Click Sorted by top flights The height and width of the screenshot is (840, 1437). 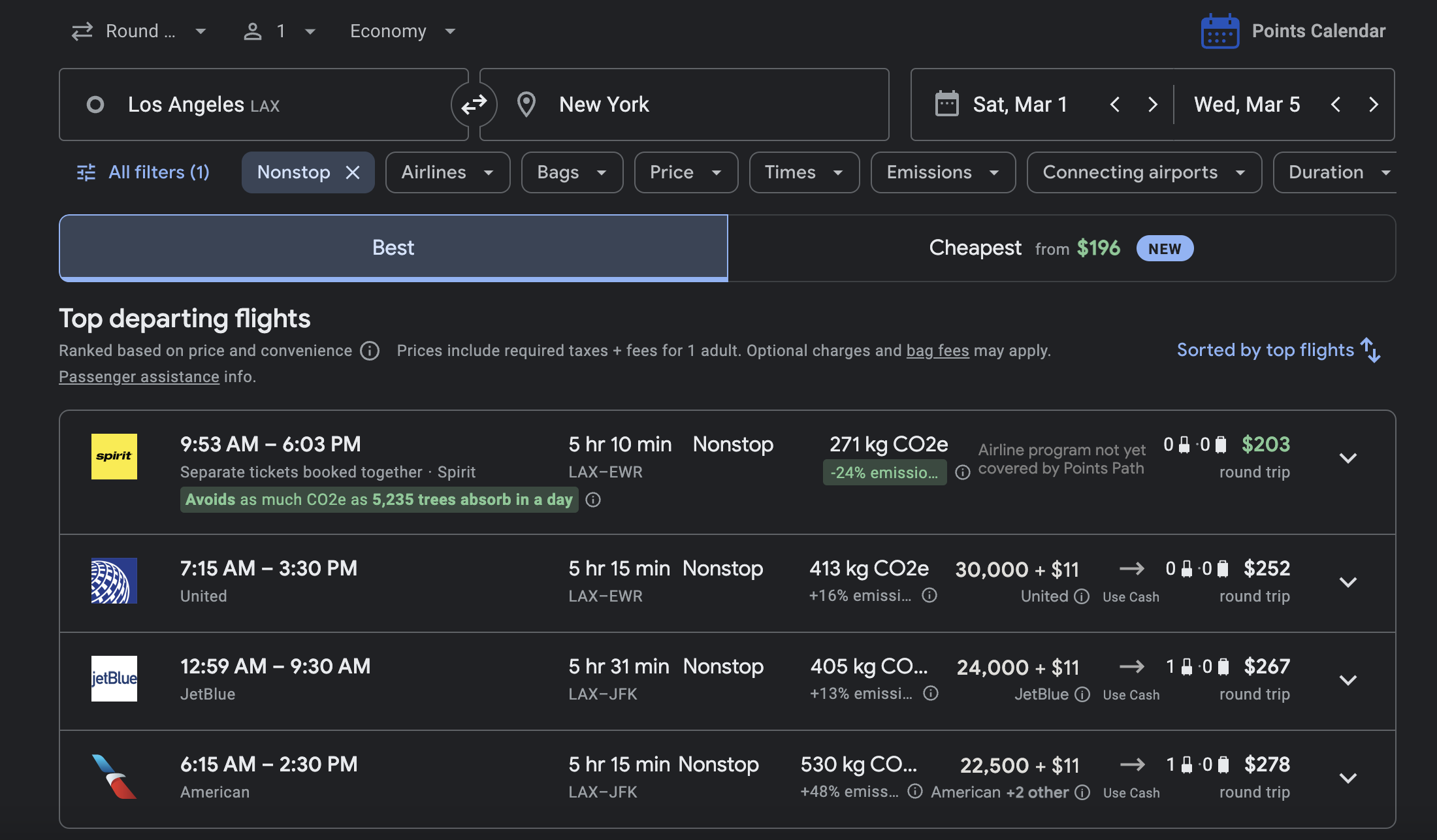pyautogui.click(x=1265, y=350)
